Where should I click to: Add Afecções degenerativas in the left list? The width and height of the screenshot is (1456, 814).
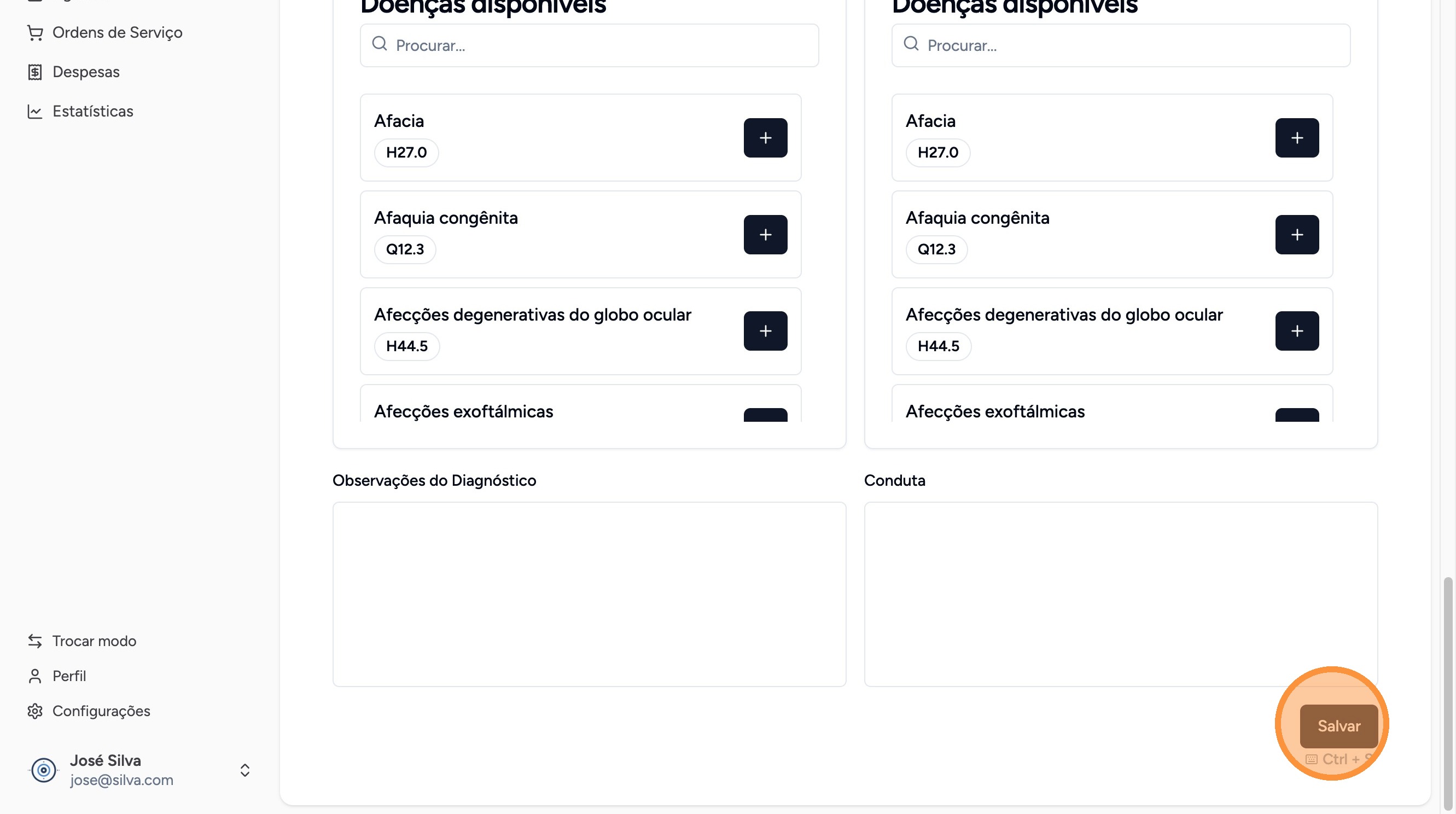[x=765, y=332]
